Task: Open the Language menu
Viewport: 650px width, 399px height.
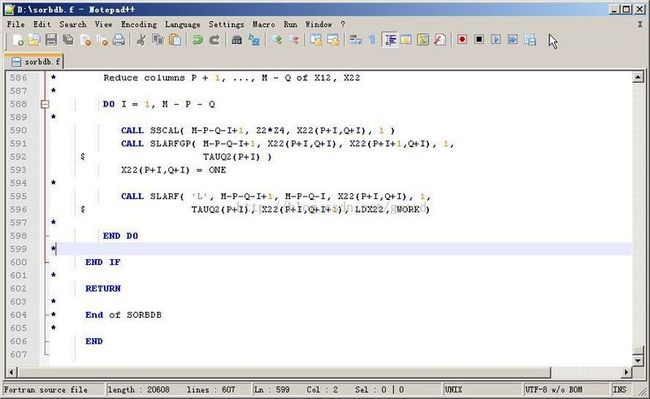Action: pyautogui.click(x=182, y=24)
